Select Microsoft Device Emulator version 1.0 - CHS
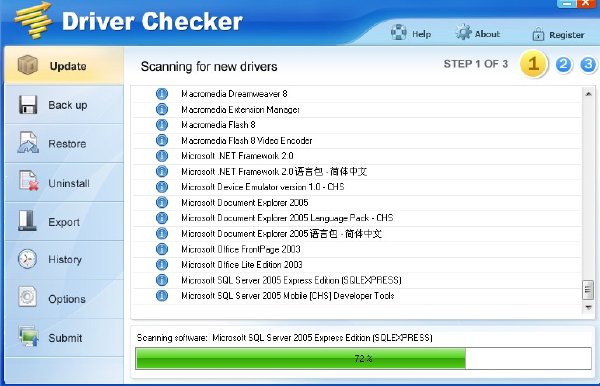This screenshot has height=386, width=600. point(262,187)
